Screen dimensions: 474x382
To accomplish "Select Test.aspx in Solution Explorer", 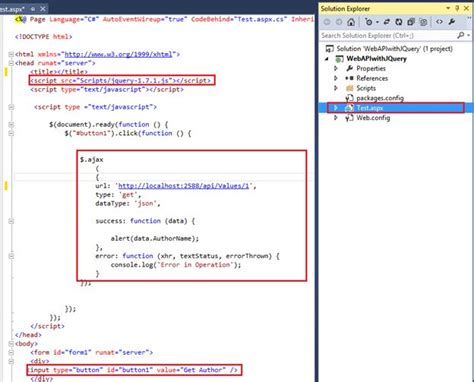I will (x=370, y=108).
